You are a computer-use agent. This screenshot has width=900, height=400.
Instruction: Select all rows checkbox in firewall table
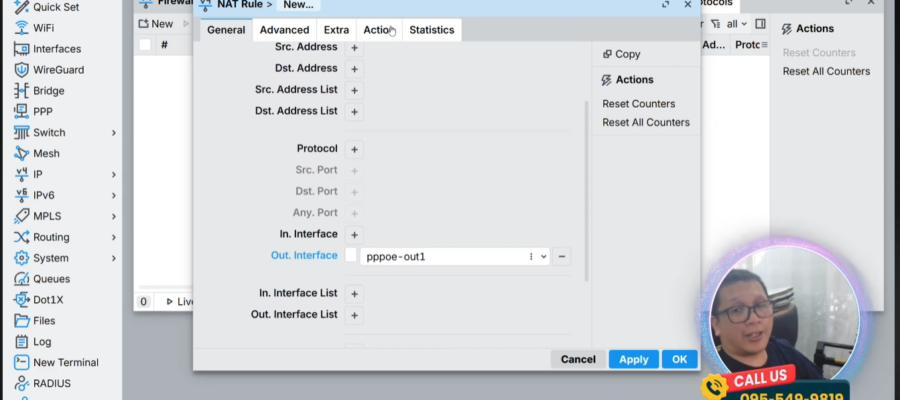coord(145,45)
